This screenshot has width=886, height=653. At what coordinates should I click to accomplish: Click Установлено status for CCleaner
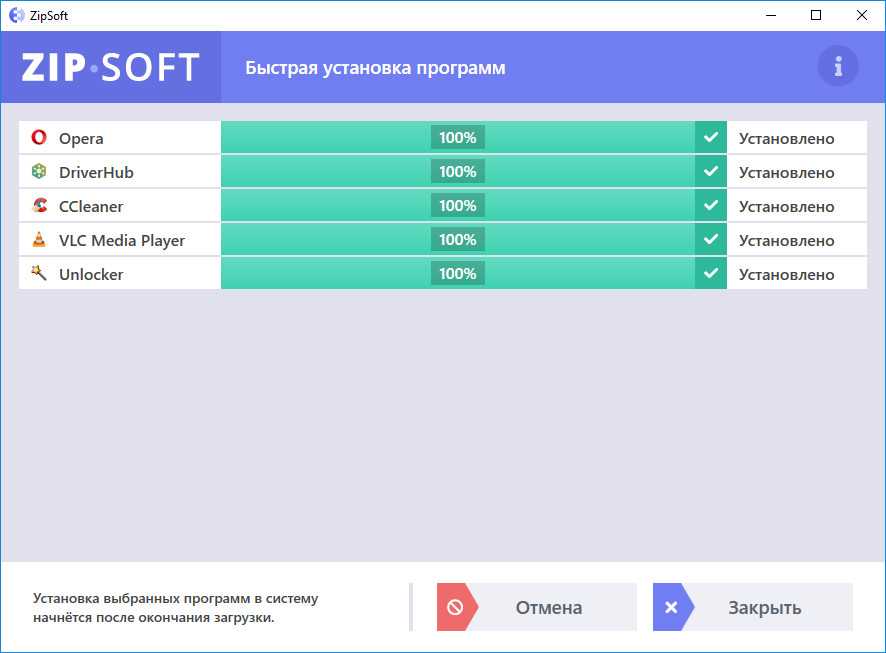(787, 207)
